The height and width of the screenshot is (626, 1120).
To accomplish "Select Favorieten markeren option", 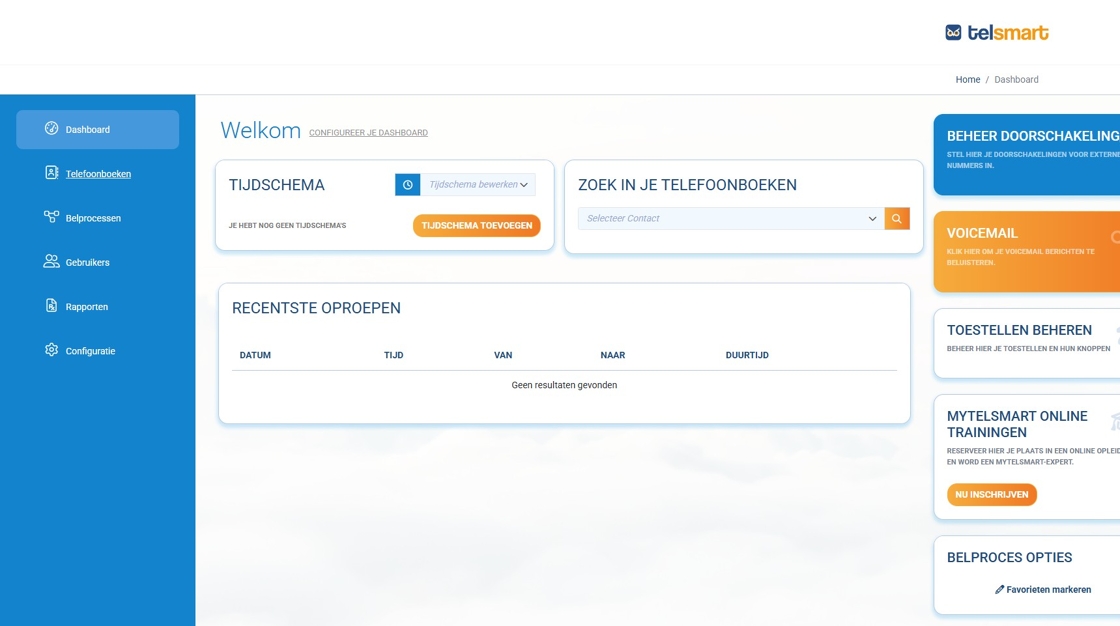I will [1043, 590].
